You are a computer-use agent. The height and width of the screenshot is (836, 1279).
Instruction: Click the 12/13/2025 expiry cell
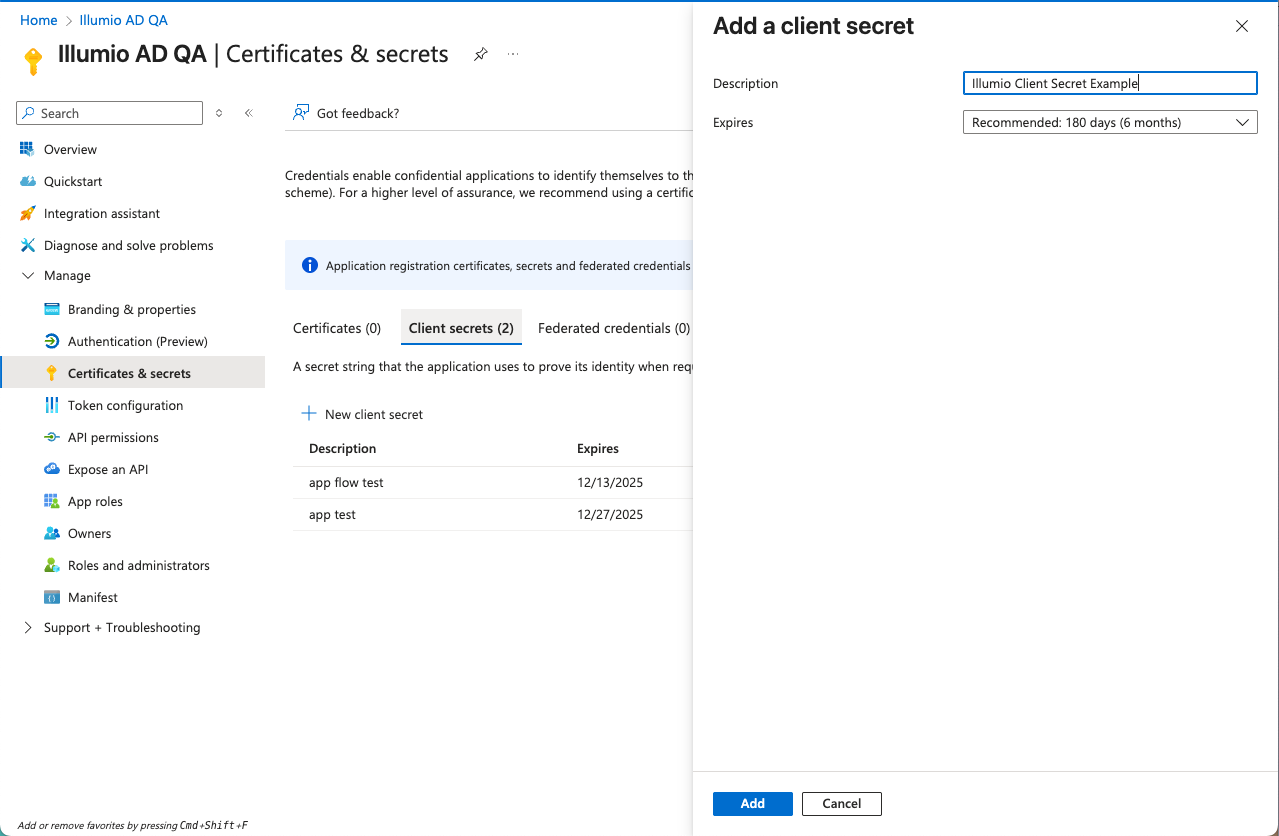[x=610, y=482]
